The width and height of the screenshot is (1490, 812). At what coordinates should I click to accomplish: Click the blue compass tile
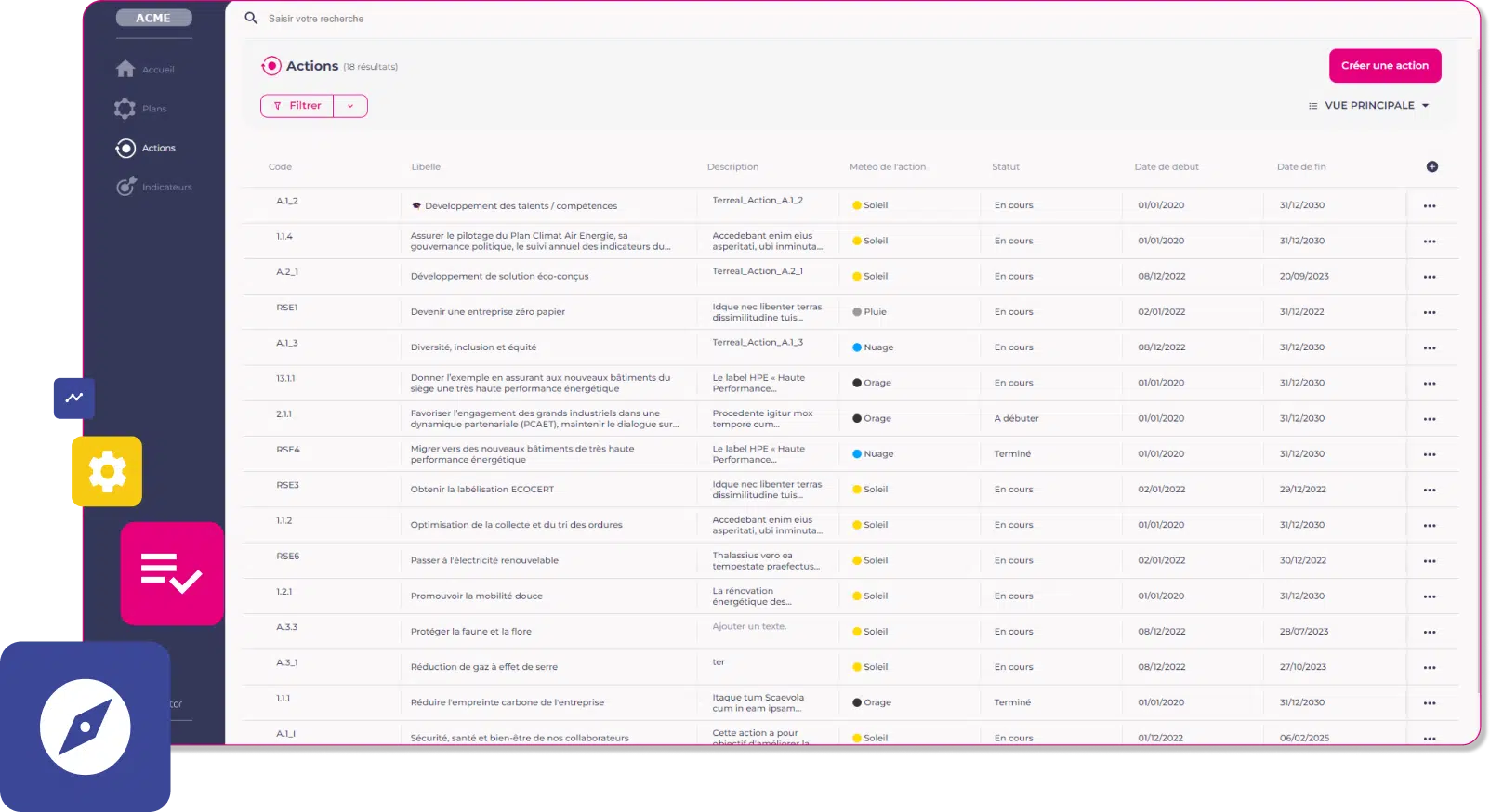pos(86,727)
